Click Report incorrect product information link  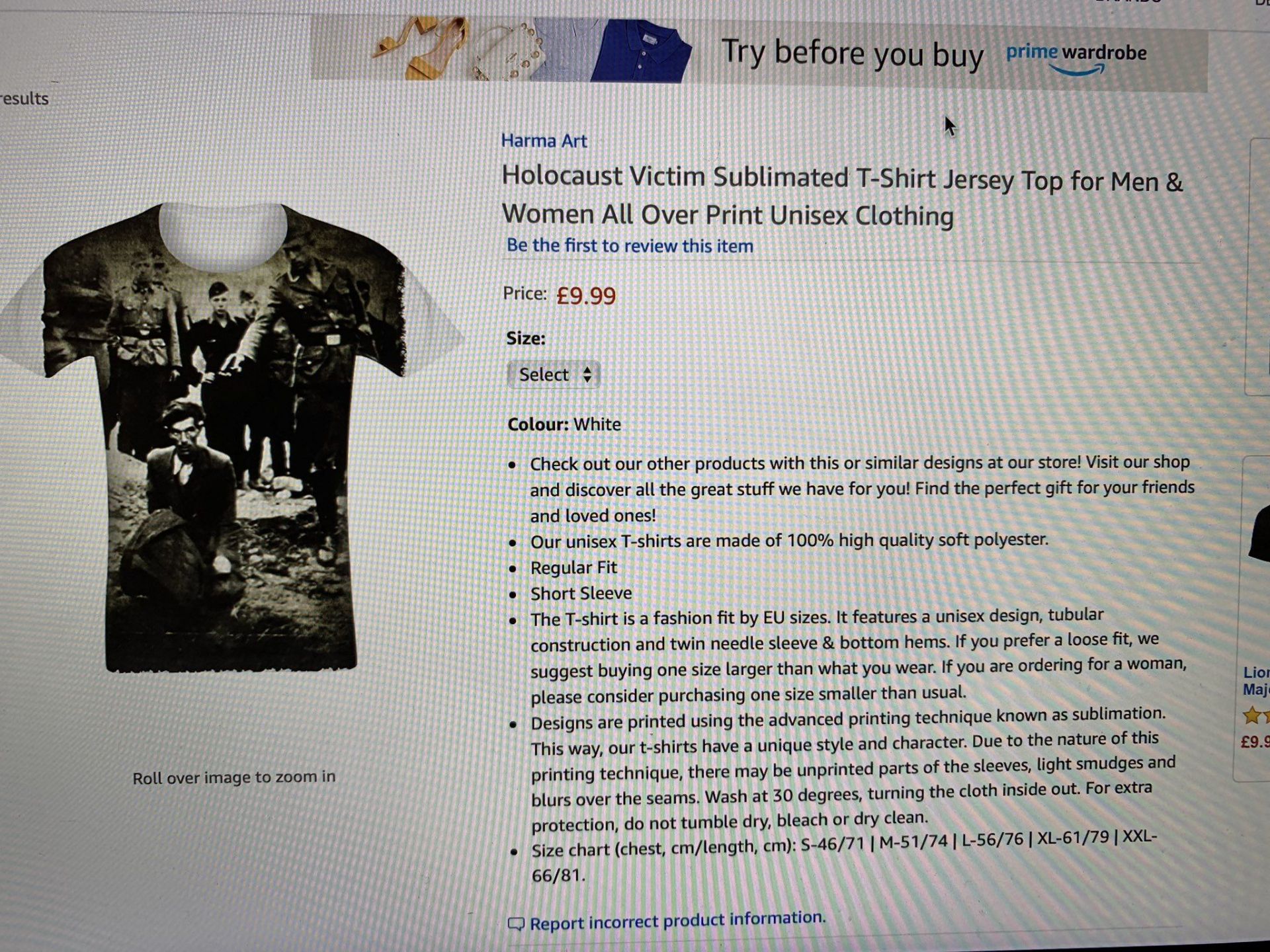click(x=677, y=920)
